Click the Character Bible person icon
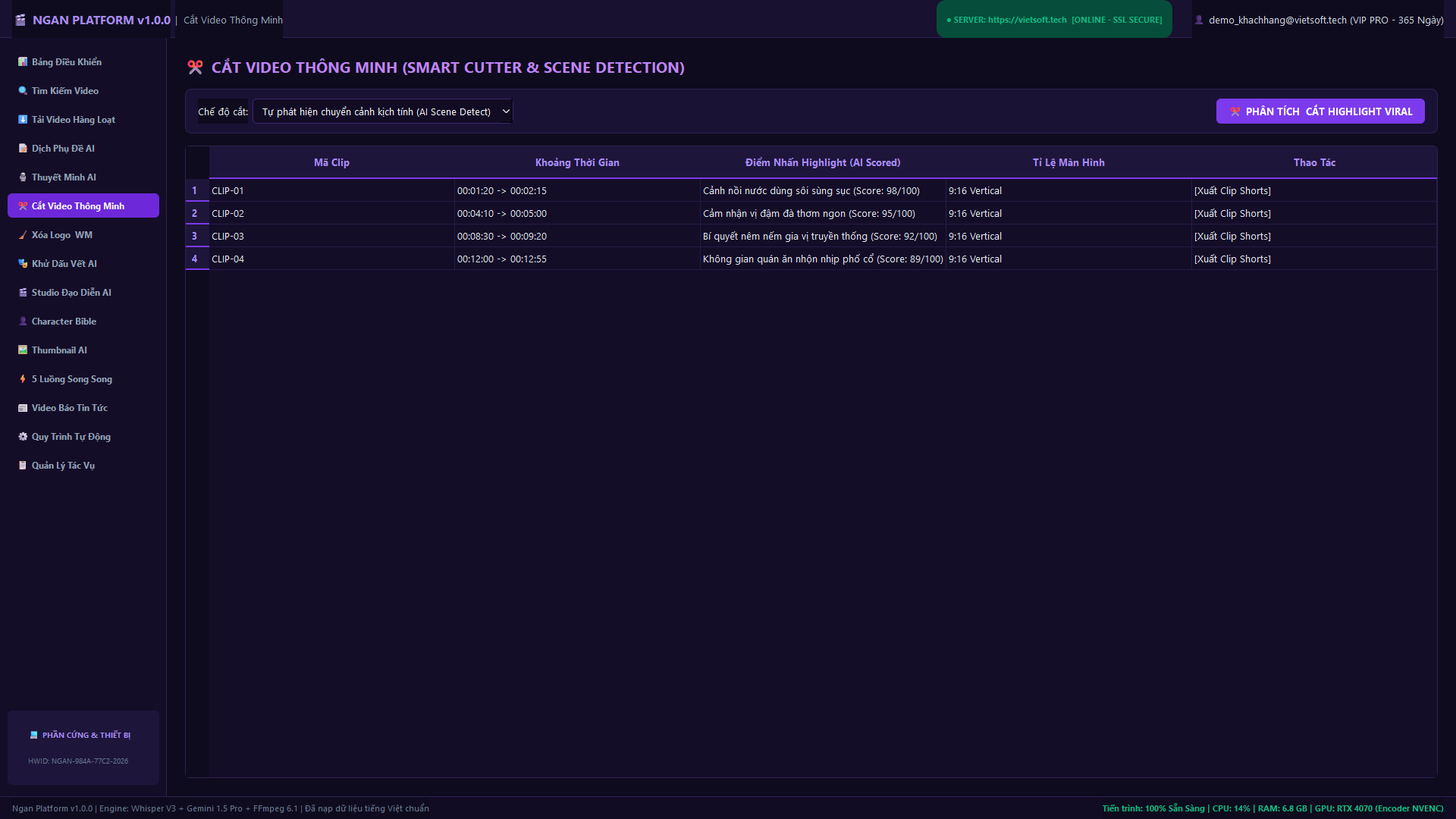The height and width of the screenshot is (819, 1456). [x=23, y=322]
